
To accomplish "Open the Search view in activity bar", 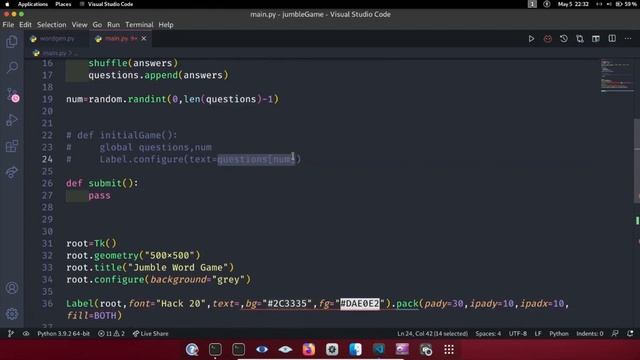I will [12, 67].
